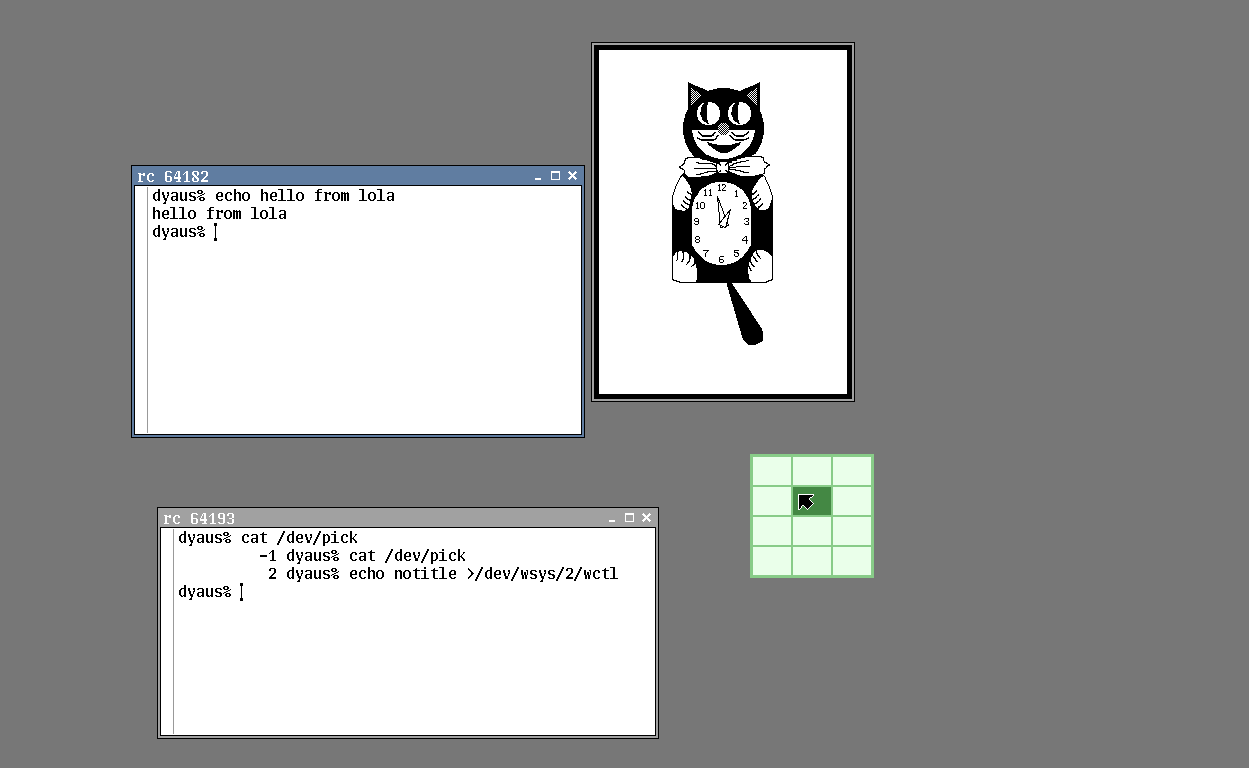Click the scrollbar of the rc 64193 window
Image resolution: width=1249 pixels, height=768 pixels.
point(168,632)
